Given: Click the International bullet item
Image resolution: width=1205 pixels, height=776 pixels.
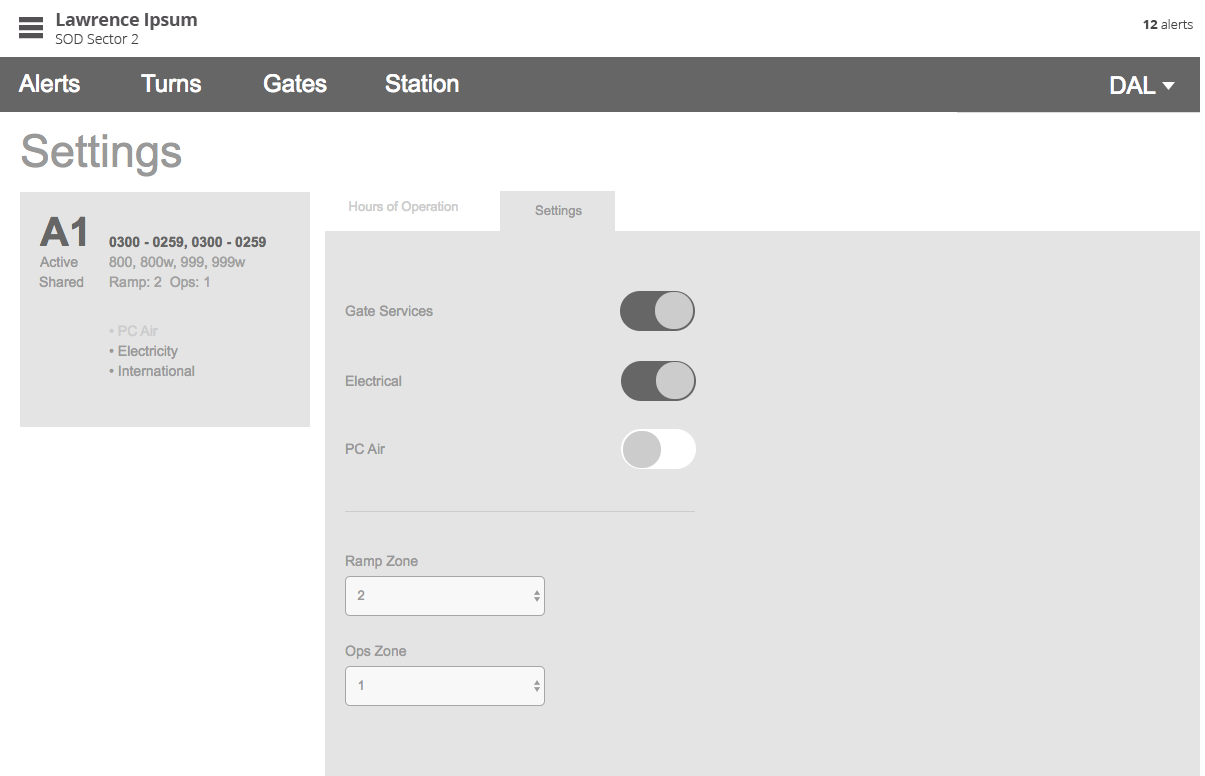Looking at the screenshot, I should point(155,371).
